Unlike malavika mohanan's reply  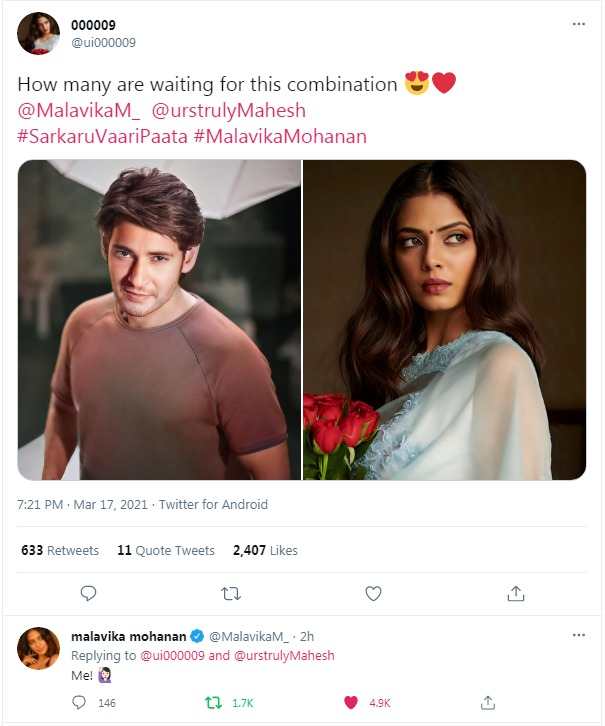coord(351,703)
